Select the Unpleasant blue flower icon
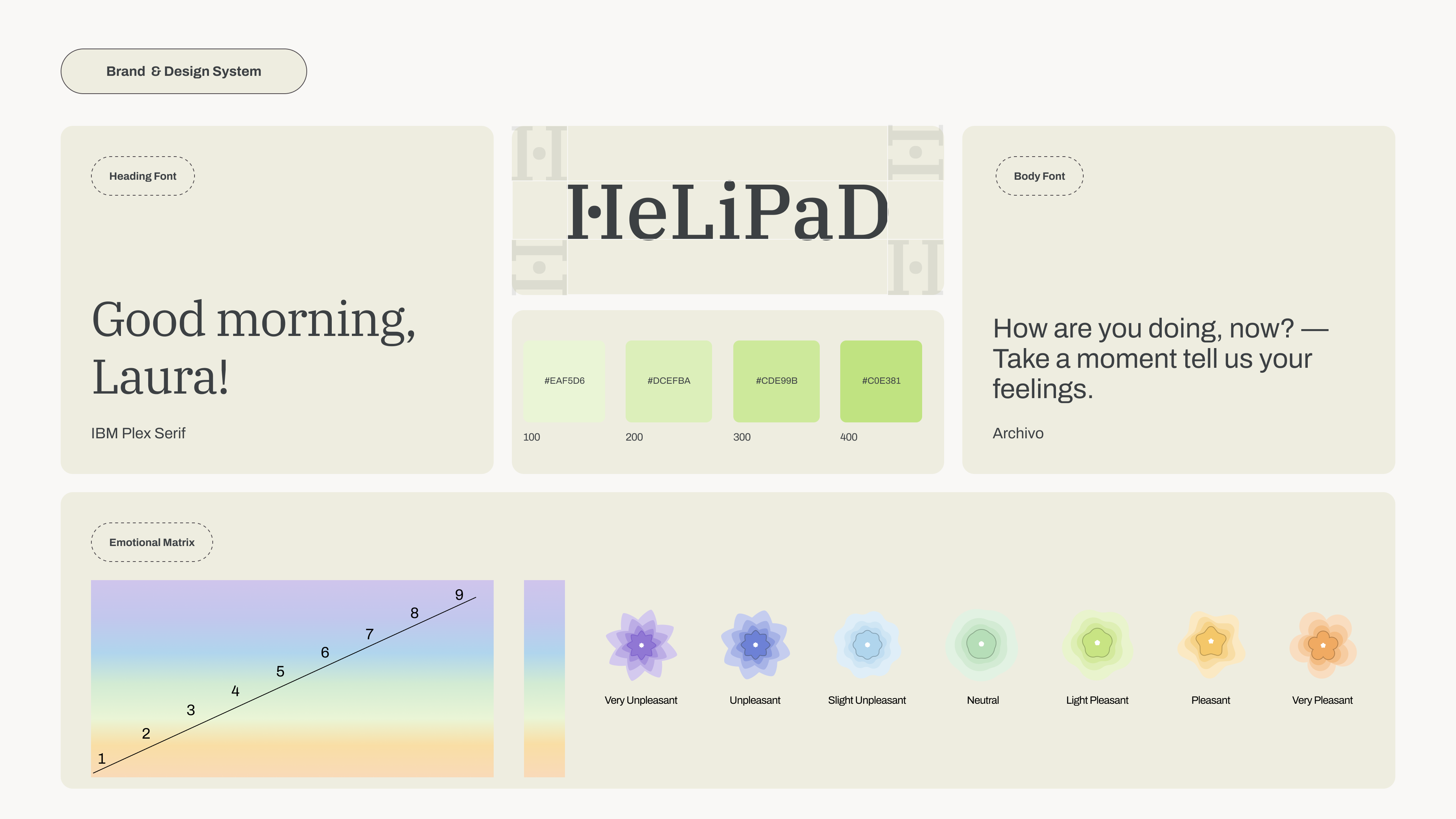Image resolution: width=1456 pixels, height=819 pixels. click(755, 645)
